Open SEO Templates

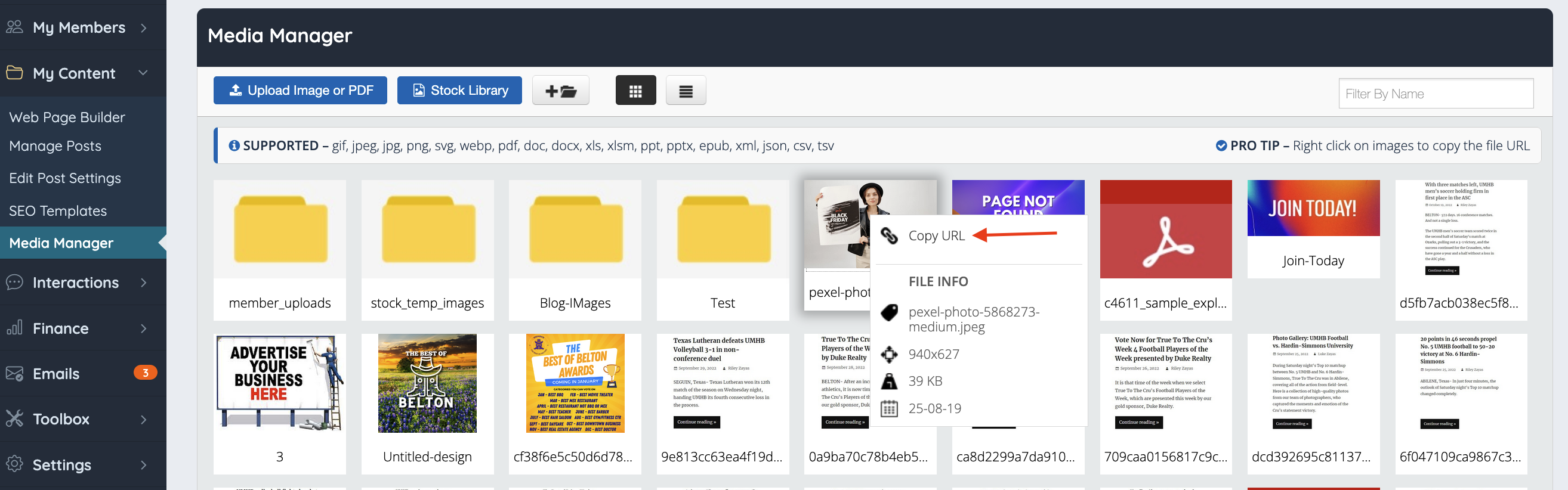(58, 211)
